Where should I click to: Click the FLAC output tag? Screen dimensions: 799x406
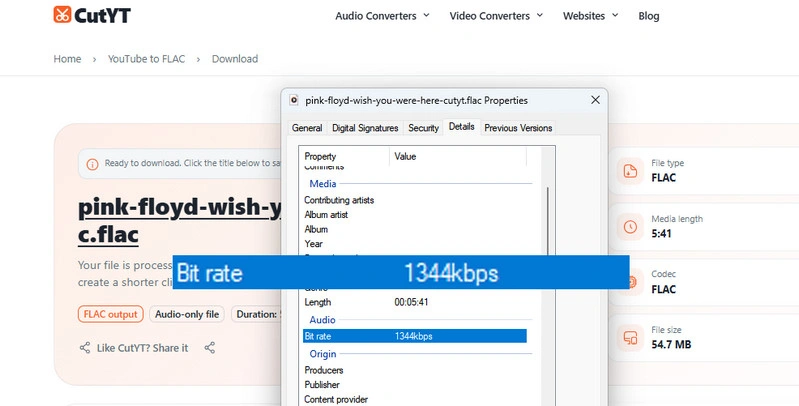point(111,314)
